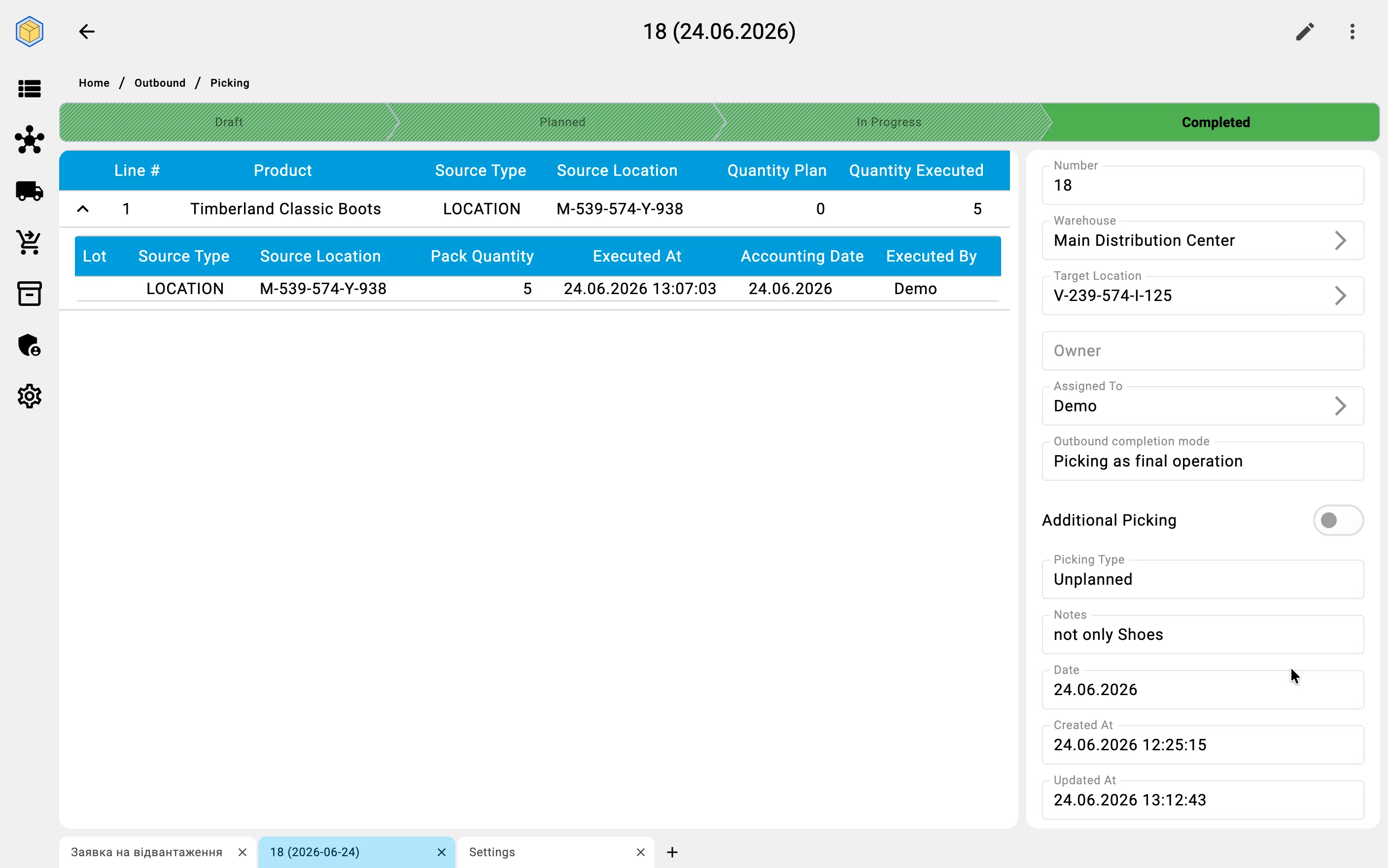Open the Target Location chevron
The image size is (1388, 868).
pyautogui.click(x=1340, y=296)
